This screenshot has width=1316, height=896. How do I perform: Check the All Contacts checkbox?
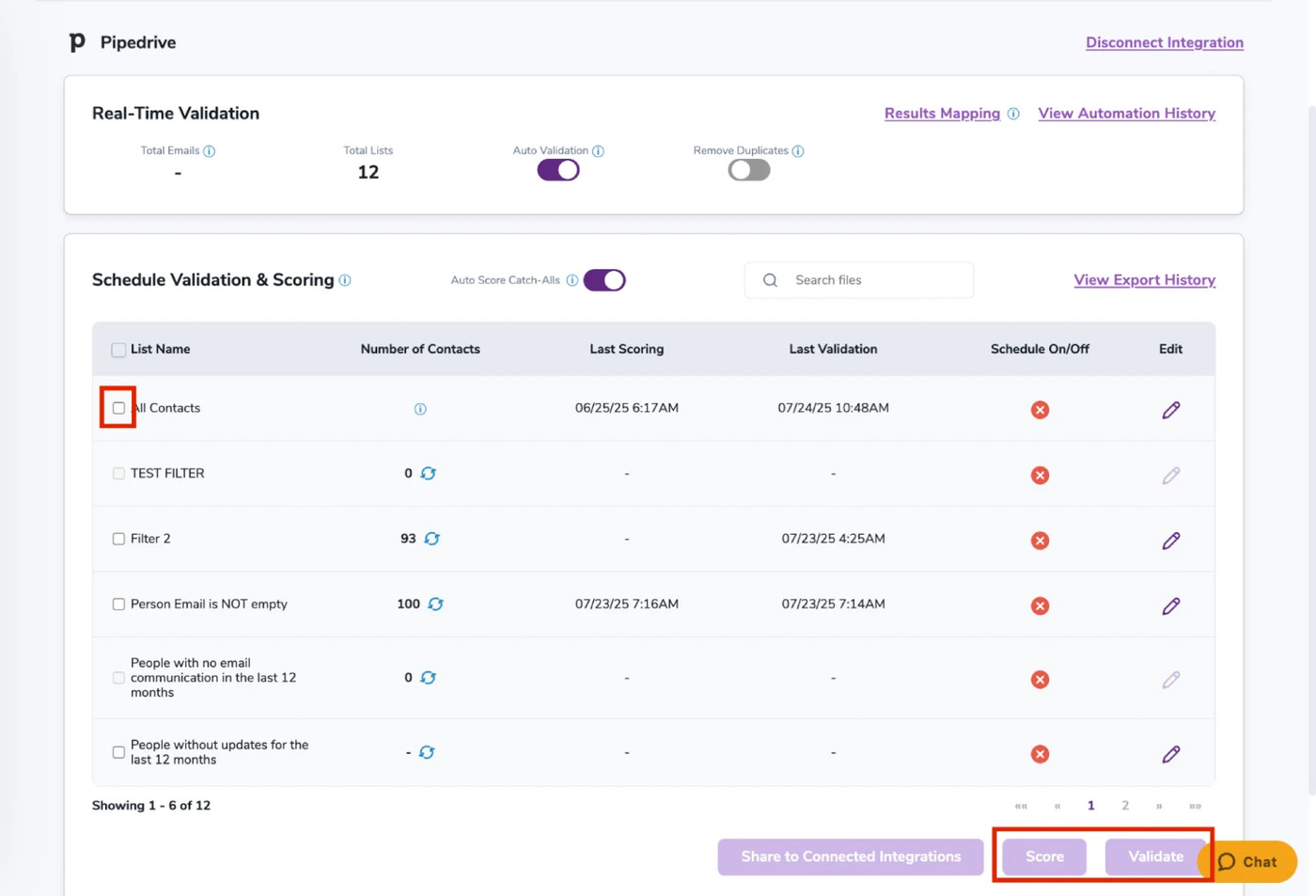coord(118,408)
